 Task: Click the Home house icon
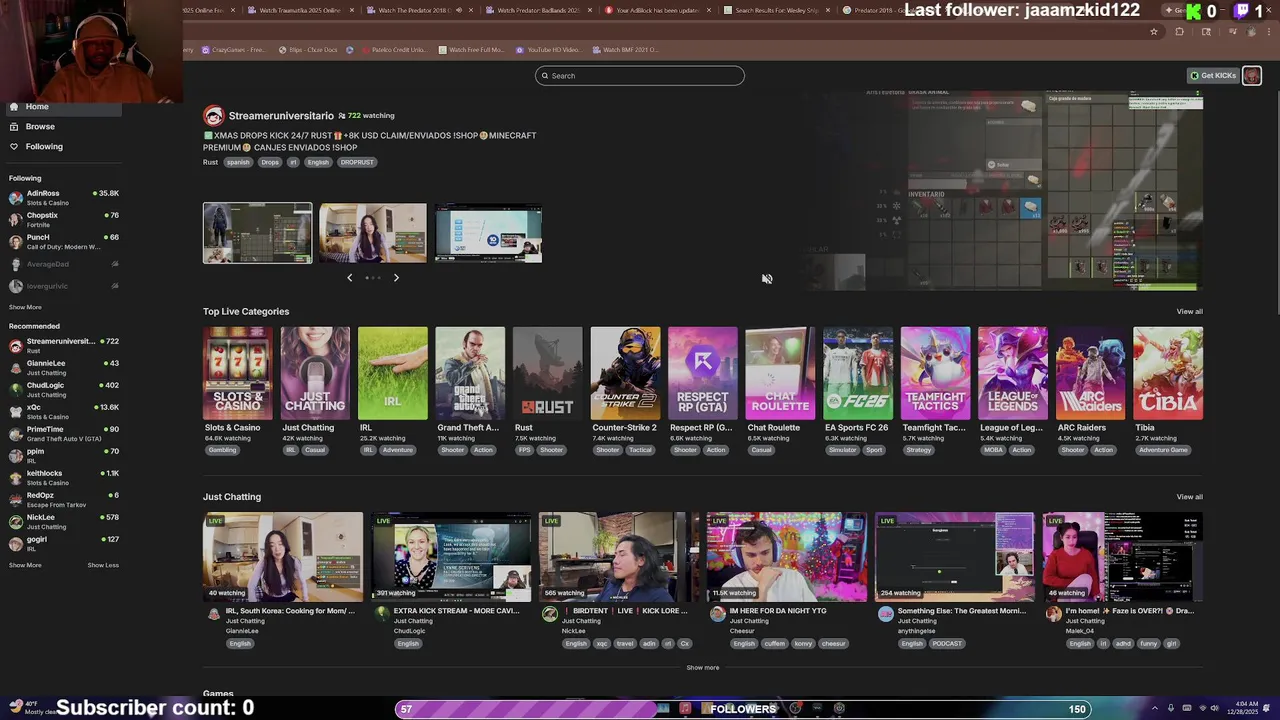tap(14, 106)
